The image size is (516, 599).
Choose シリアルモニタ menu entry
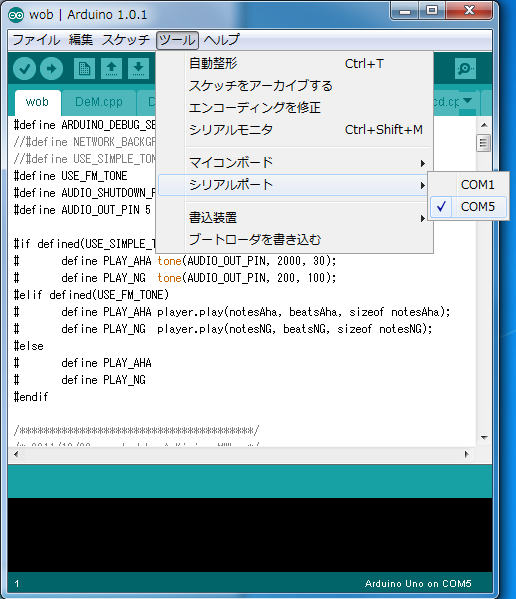click(293, 130)
